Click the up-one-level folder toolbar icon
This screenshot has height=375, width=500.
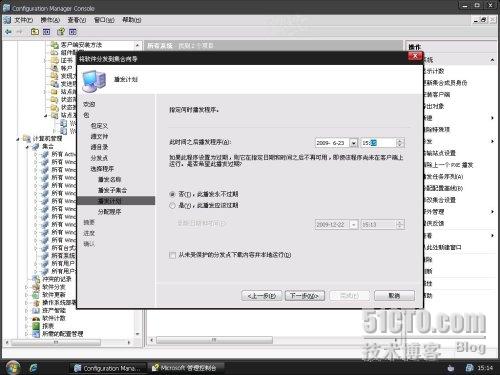[x=35, y=32]
